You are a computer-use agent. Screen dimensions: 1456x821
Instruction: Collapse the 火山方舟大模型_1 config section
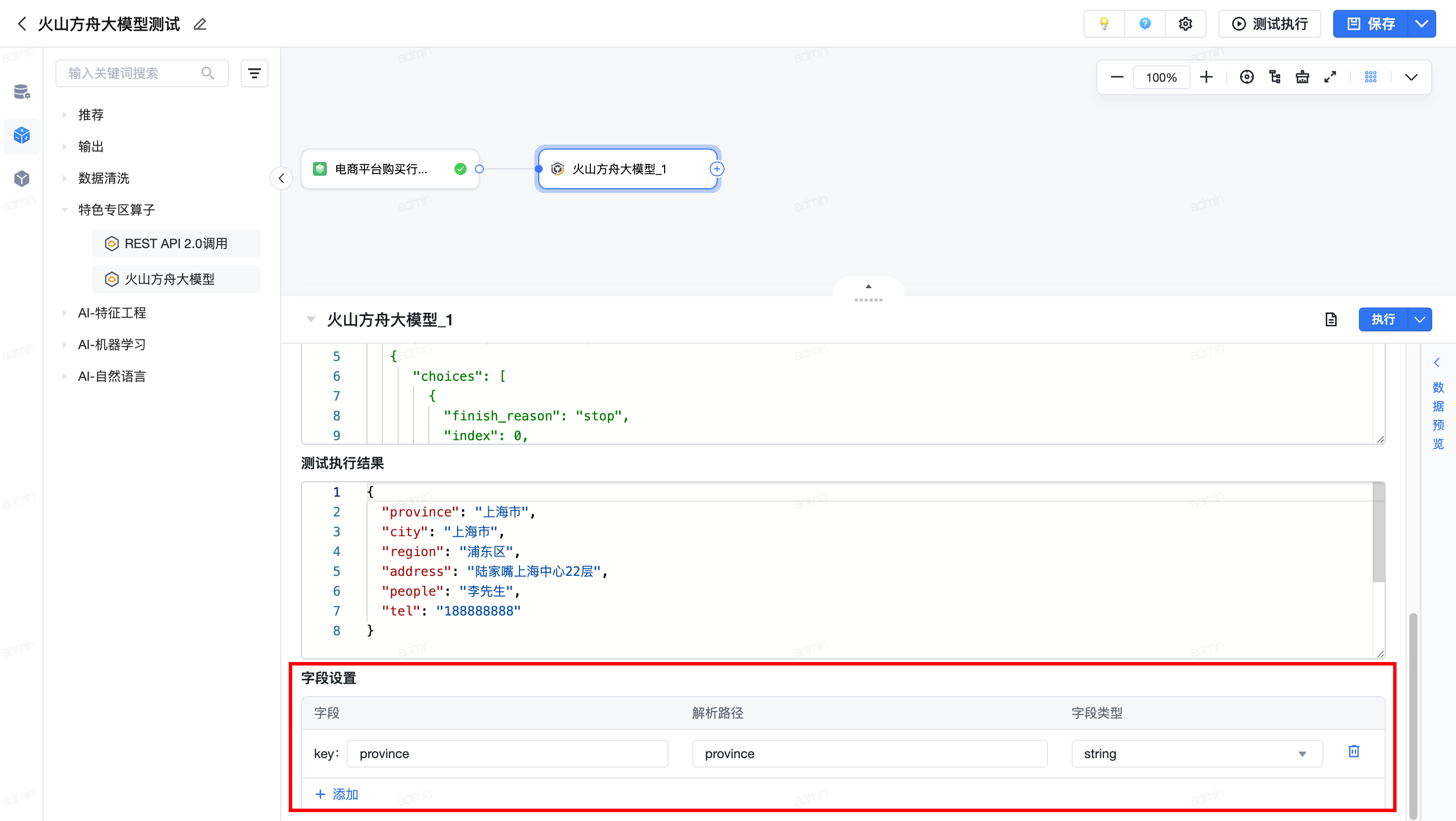(311, 320)
